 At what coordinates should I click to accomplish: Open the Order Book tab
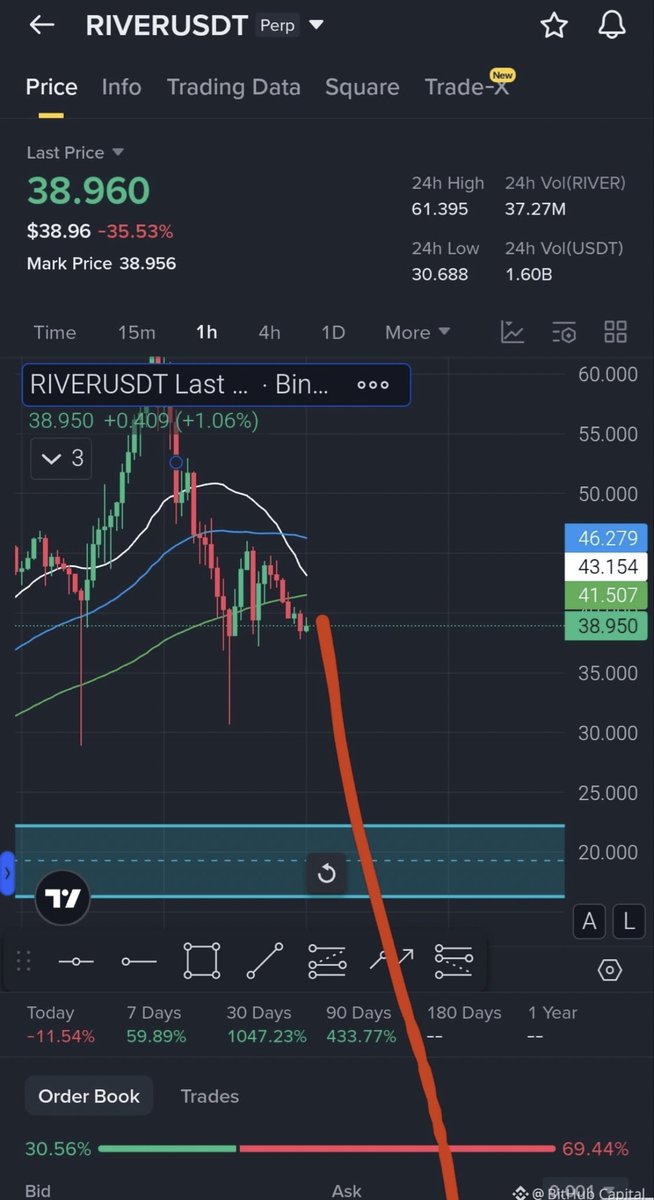coord(89,1096)
